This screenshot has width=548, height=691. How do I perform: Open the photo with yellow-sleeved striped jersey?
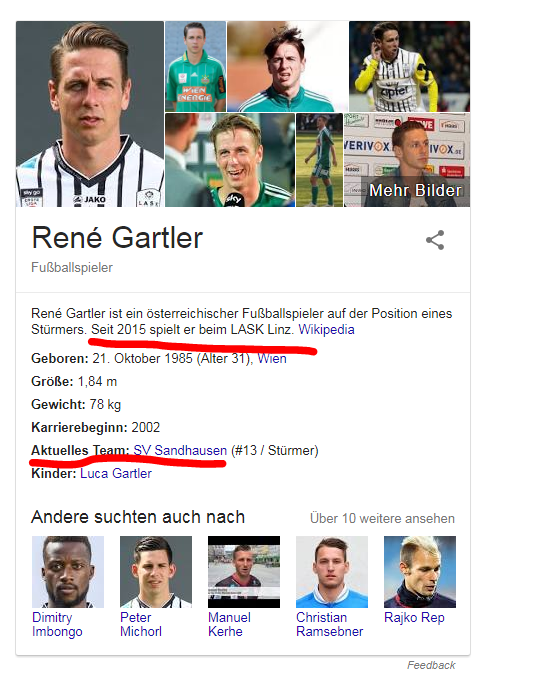[409, 66]
